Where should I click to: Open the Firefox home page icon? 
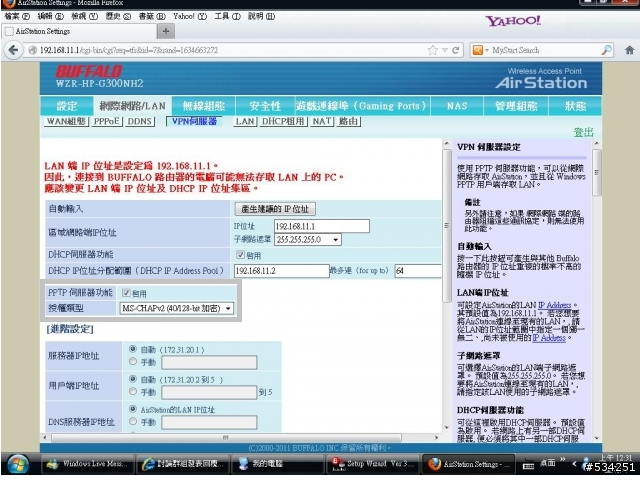click(x=629, y=50)
